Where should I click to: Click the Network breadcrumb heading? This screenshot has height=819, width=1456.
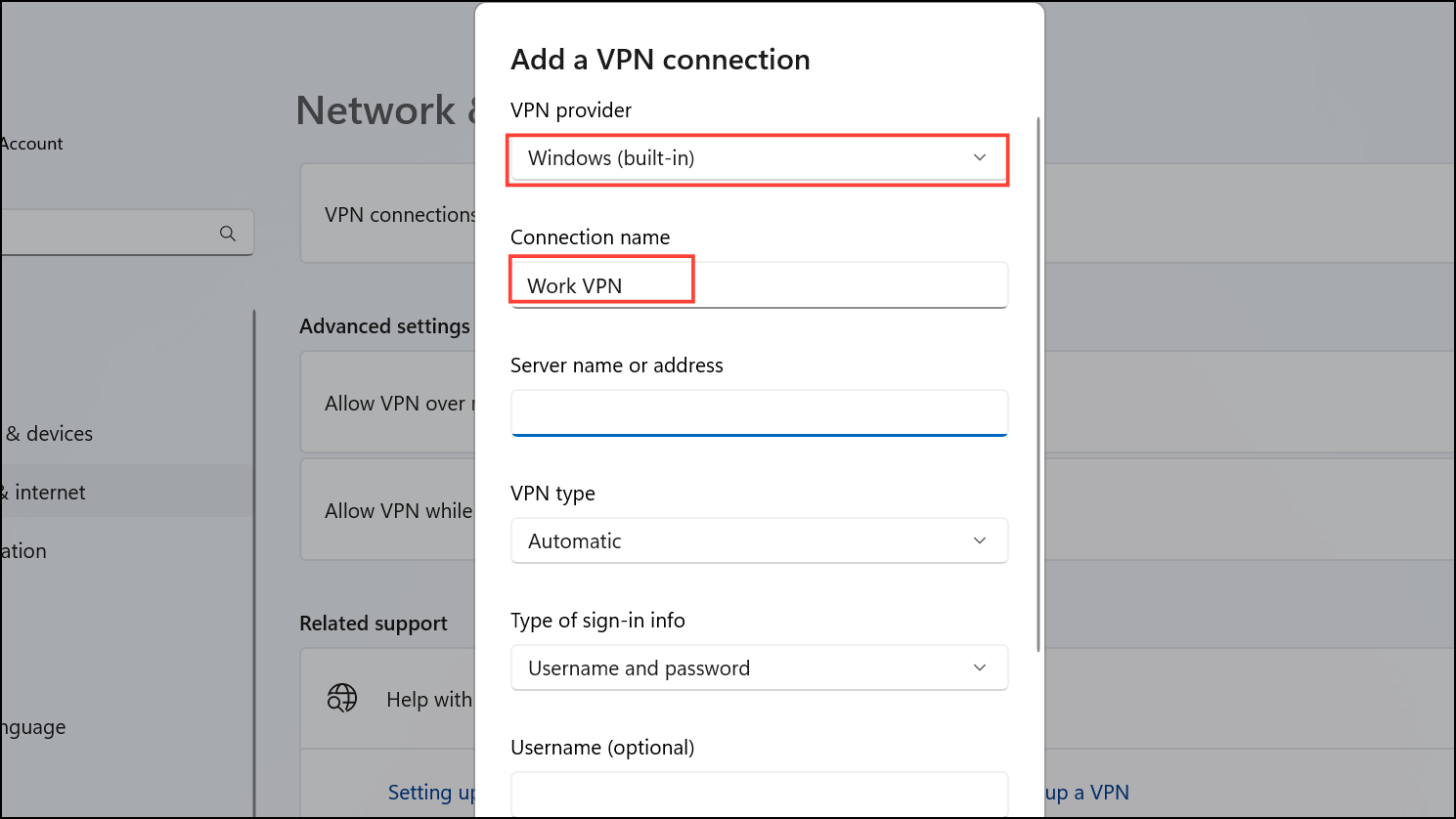[x=375, y=110]
